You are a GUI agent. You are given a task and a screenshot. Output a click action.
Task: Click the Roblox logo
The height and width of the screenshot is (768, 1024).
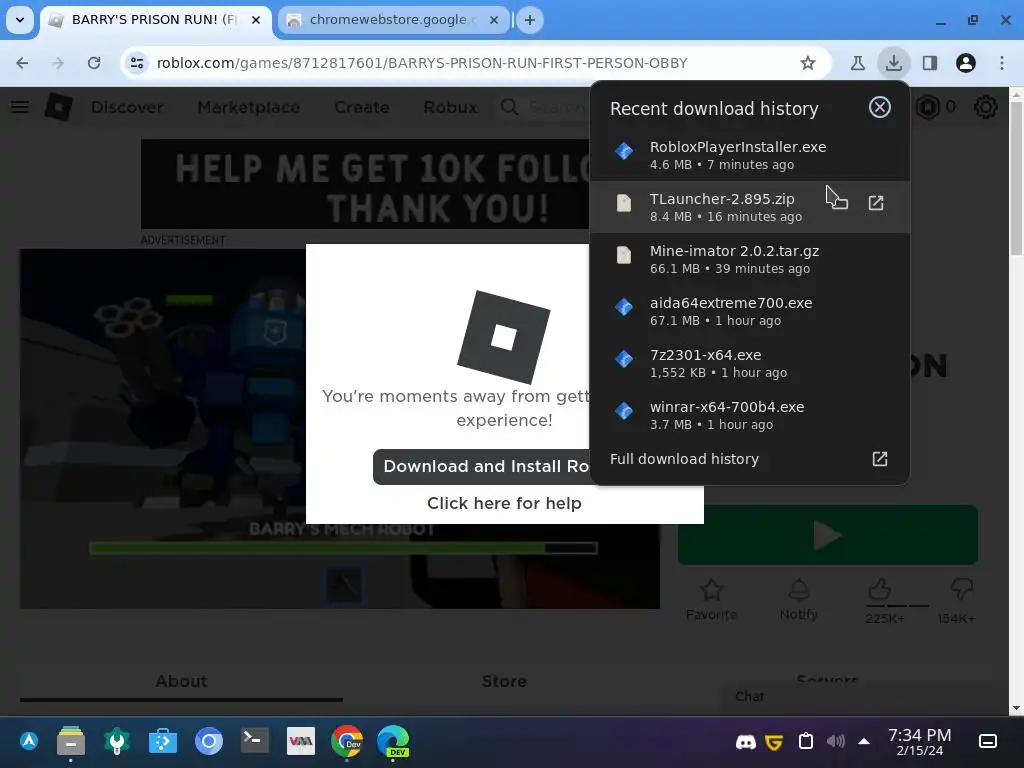point(58,106)
